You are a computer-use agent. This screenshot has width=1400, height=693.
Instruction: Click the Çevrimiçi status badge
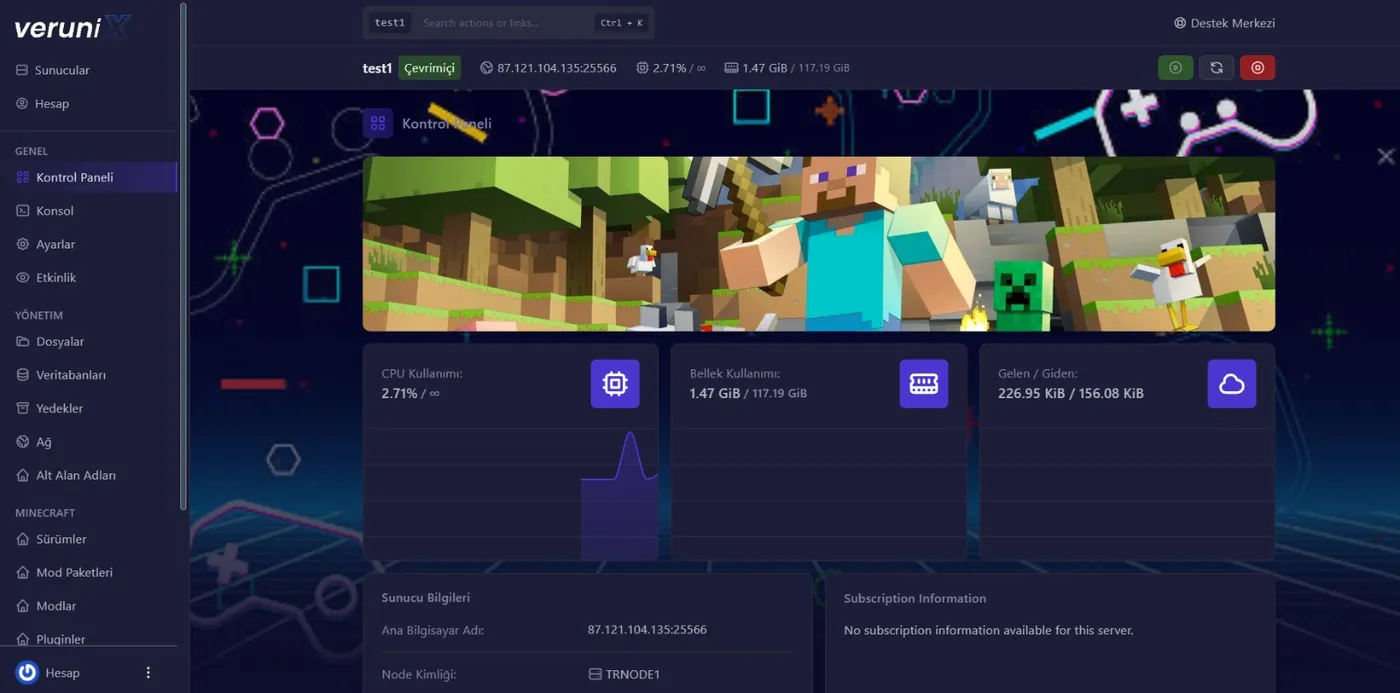[x=430, y=68]
